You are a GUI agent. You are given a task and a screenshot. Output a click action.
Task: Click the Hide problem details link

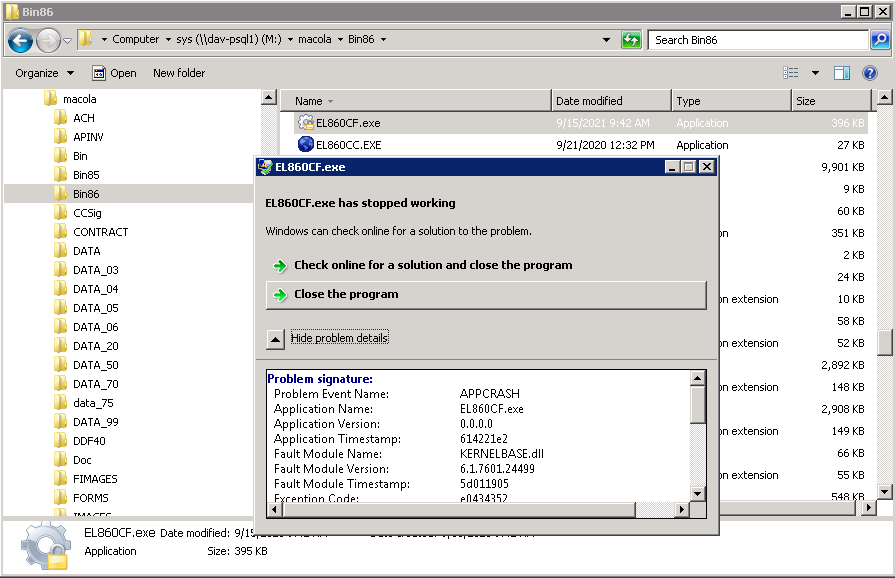340,338
